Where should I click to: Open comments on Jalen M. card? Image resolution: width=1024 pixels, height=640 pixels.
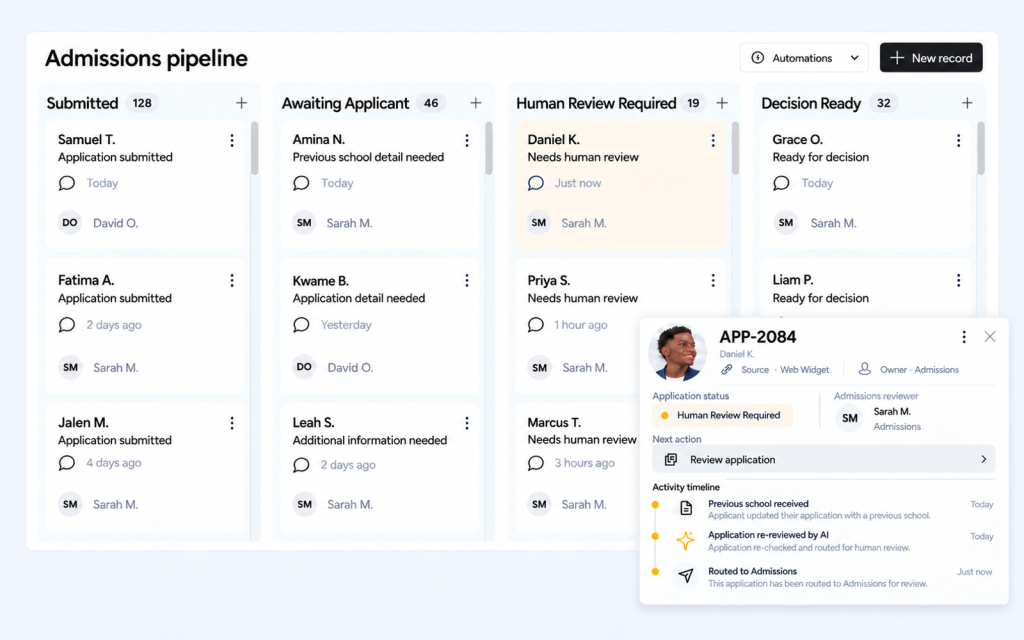pos(67,463)
